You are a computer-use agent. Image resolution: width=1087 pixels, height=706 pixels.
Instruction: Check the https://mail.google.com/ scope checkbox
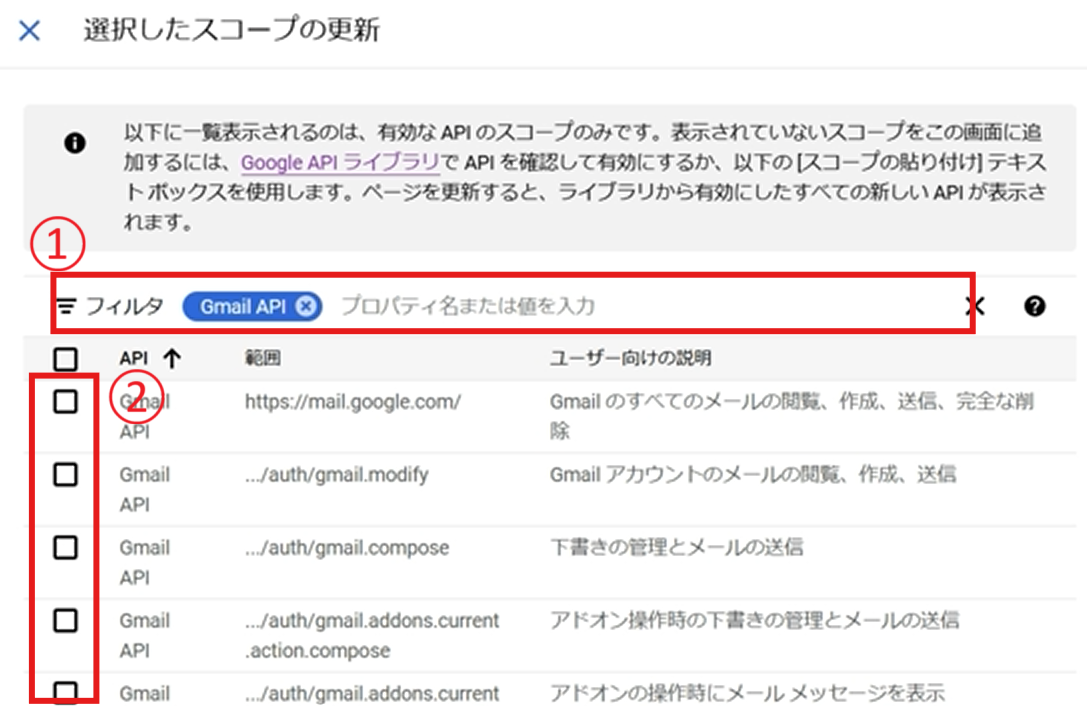point(65,402)
